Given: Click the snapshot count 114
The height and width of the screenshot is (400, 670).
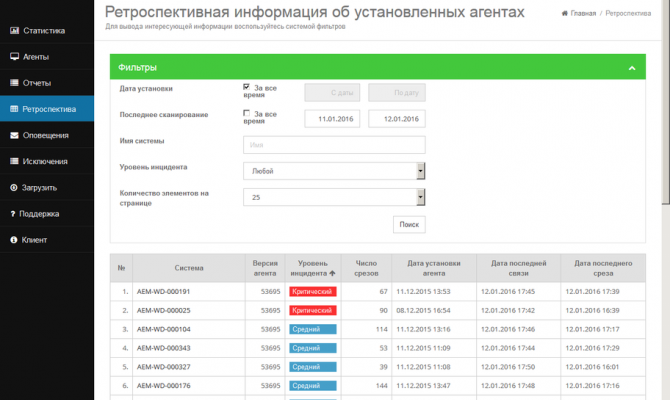Looking at the screenshot, I should pyautogui.click(x=382, y=329).
